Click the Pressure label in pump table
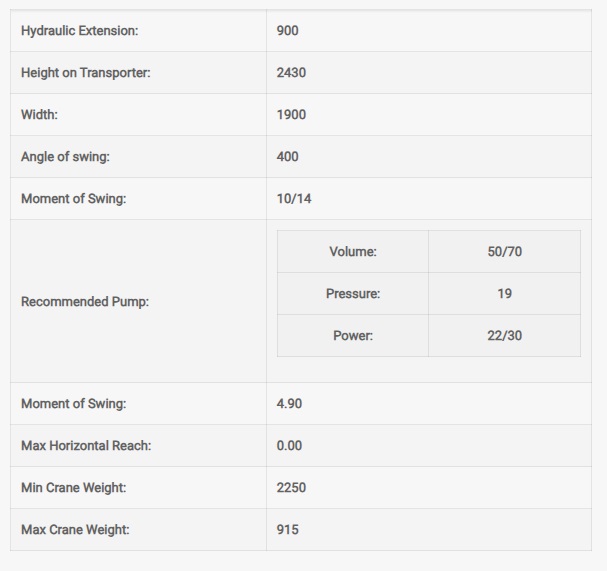Viewport: 607px width, 571px height. pyautogui.click(x=353, y=294)
